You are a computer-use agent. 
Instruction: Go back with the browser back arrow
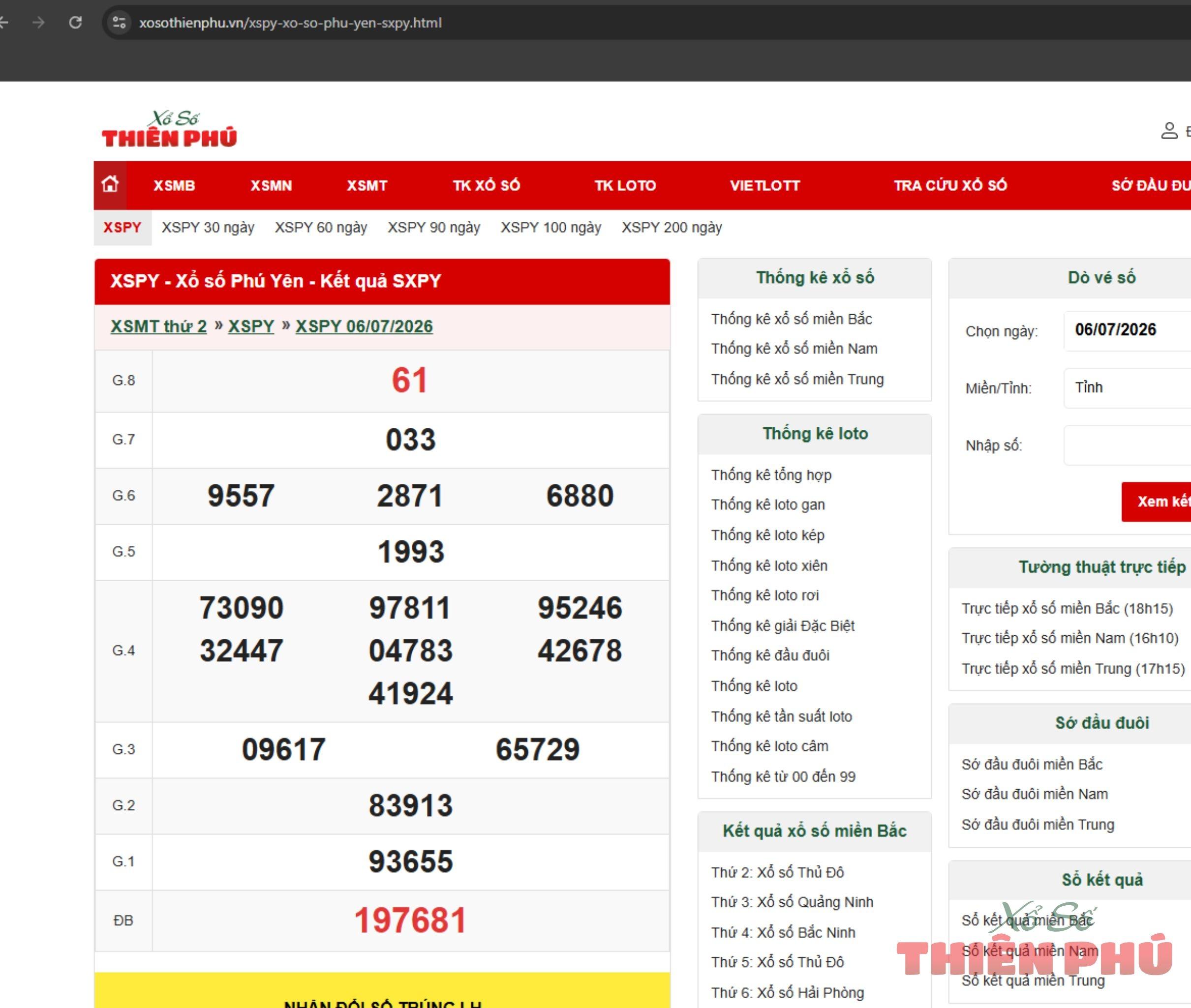tap(3, 23)
